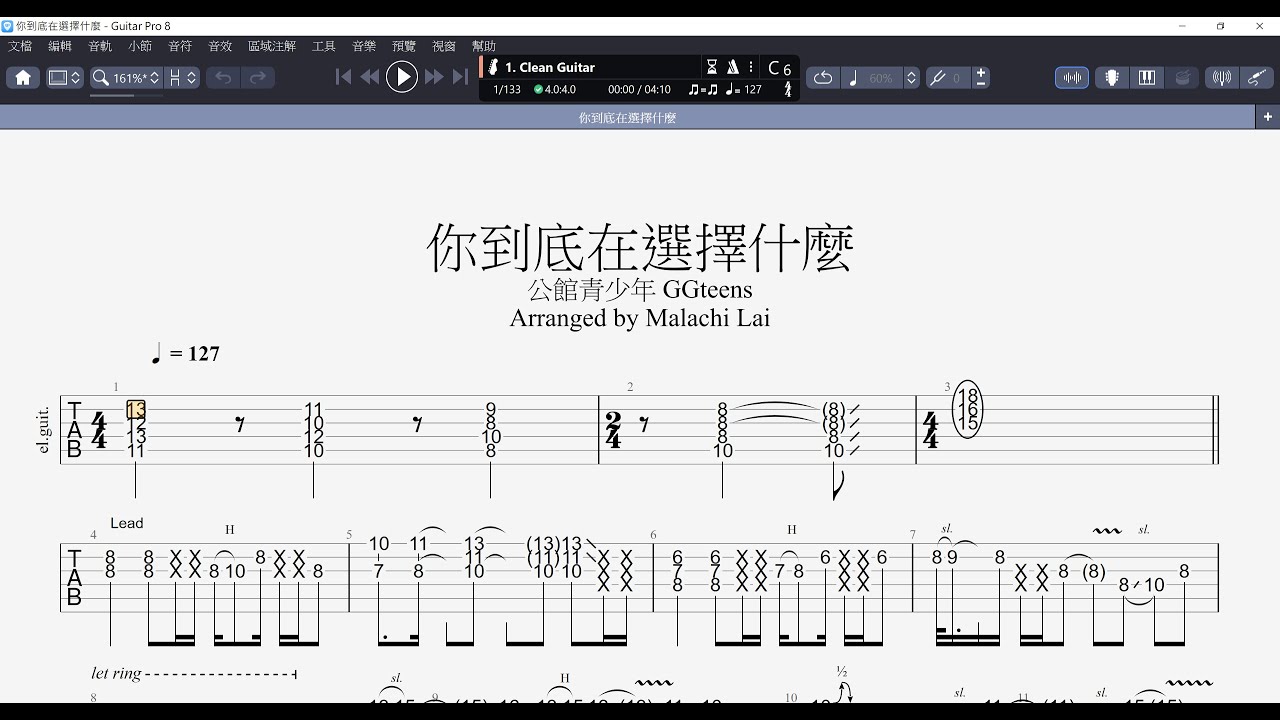Toggle the global view soundwave button
This screenshot has height=720, width=1280.
[x=1072, y=77]
